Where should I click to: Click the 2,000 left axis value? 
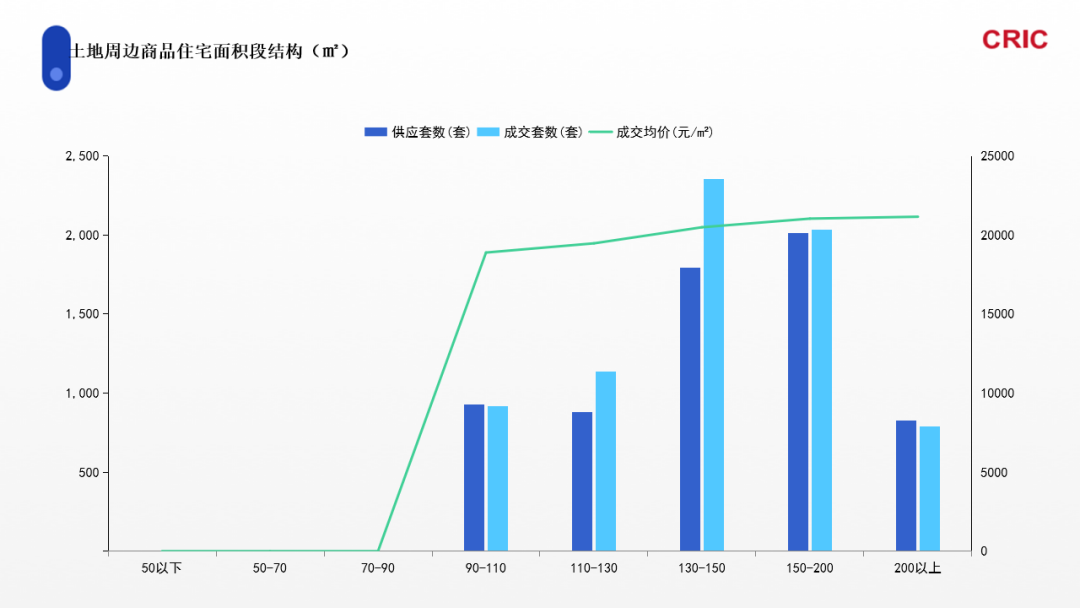(x=83, y=235)
